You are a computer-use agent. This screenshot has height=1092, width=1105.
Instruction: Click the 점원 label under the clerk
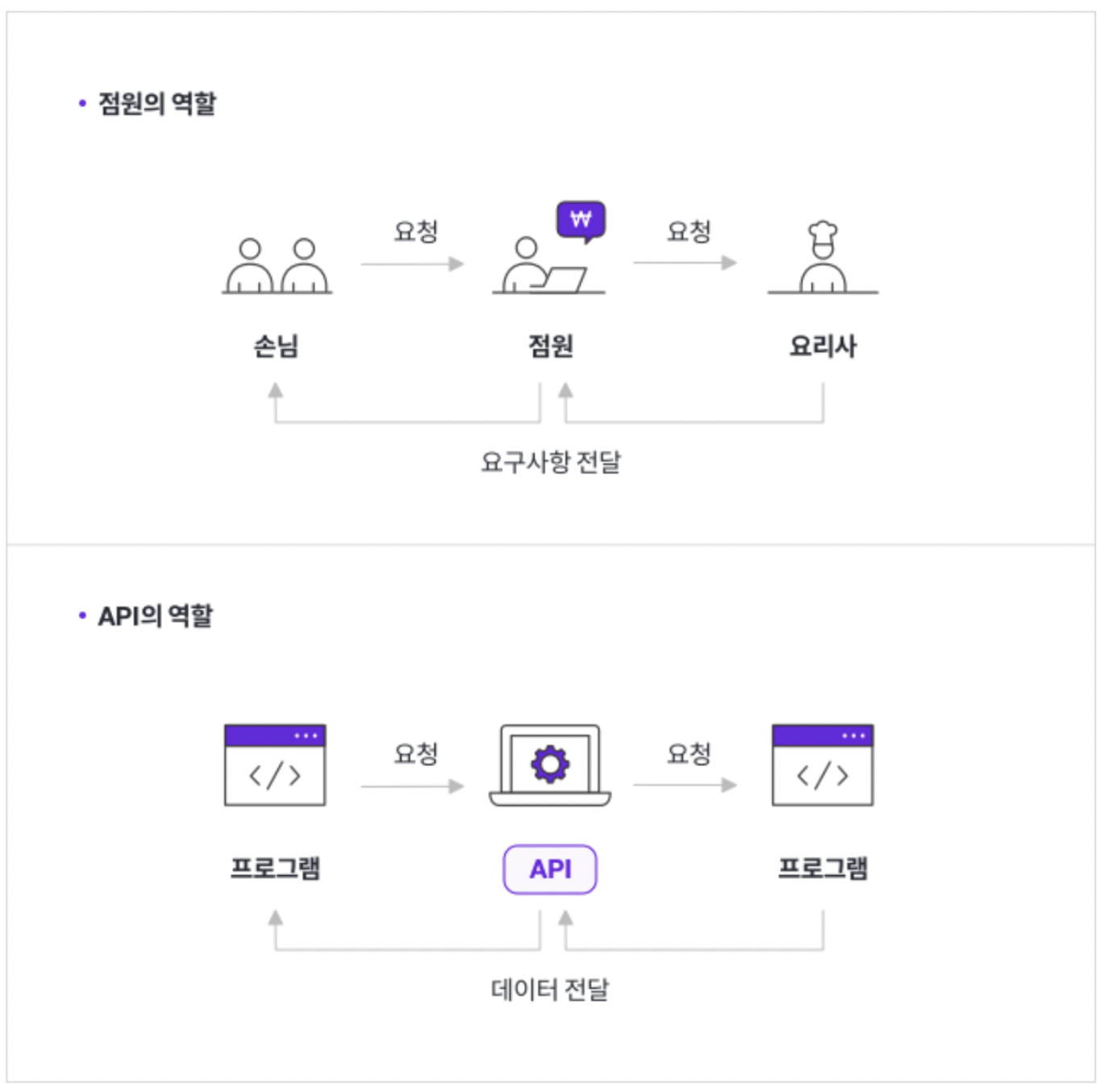coord(550,346)
